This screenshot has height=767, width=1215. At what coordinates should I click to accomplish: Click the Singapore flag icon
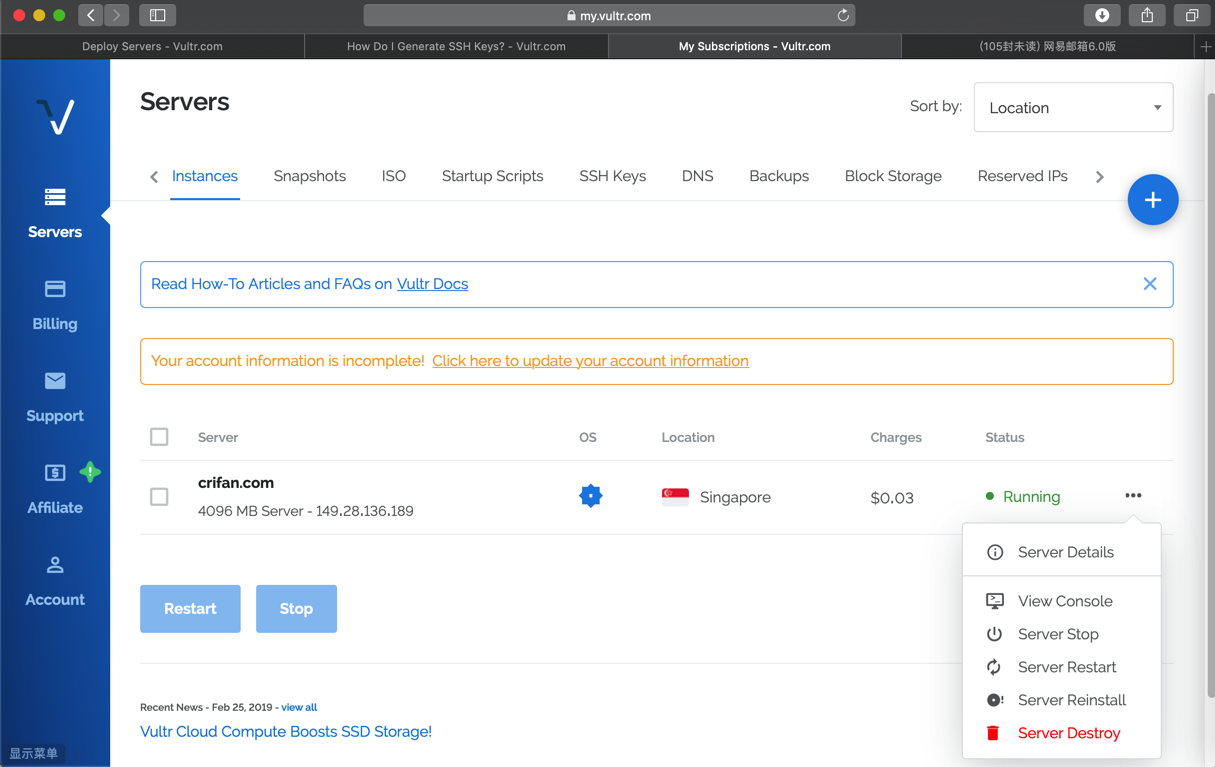click(x=675, y=497)
